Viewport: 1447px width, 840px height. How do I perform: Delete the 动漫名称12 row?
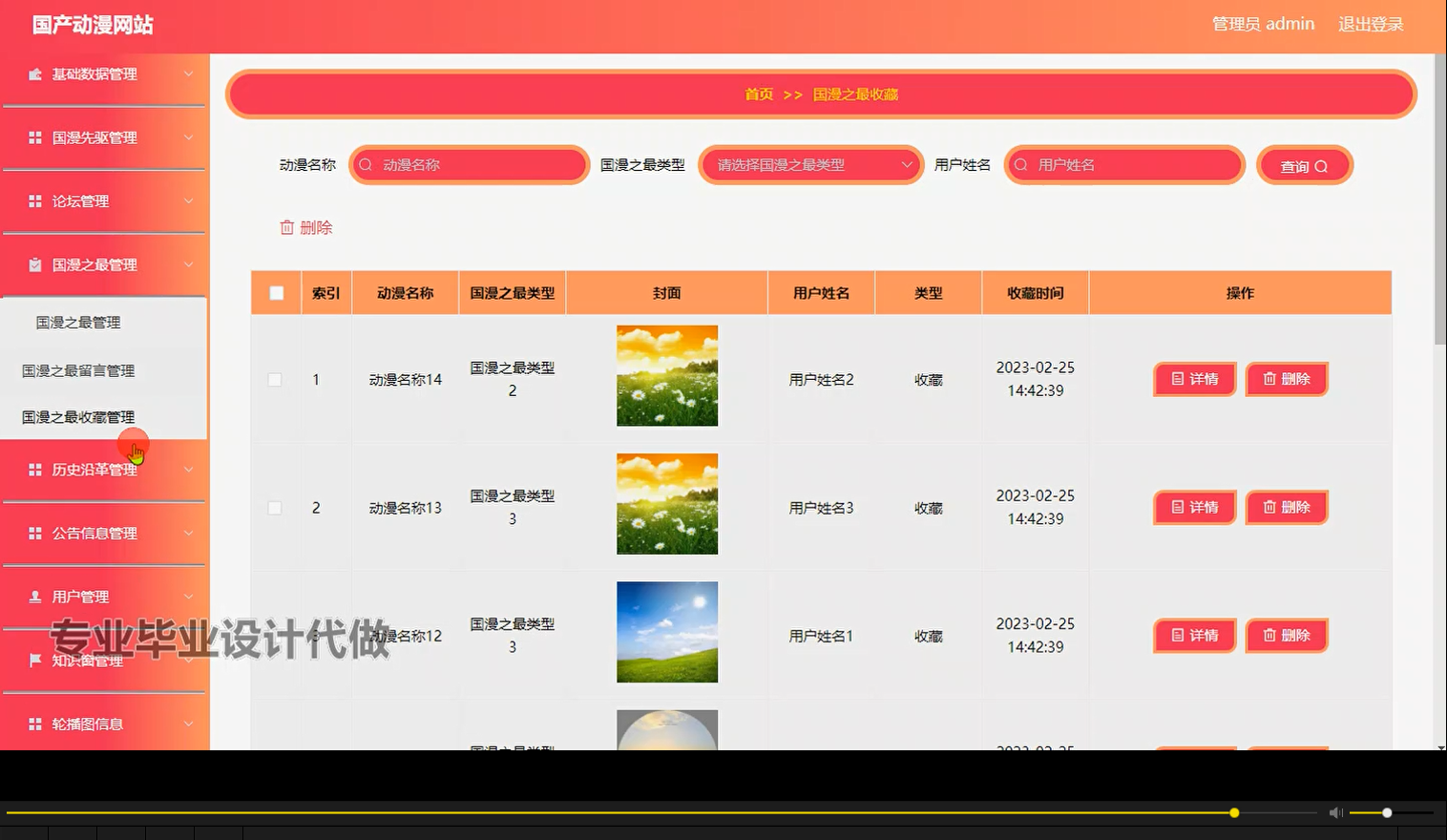click(1287, 635)
